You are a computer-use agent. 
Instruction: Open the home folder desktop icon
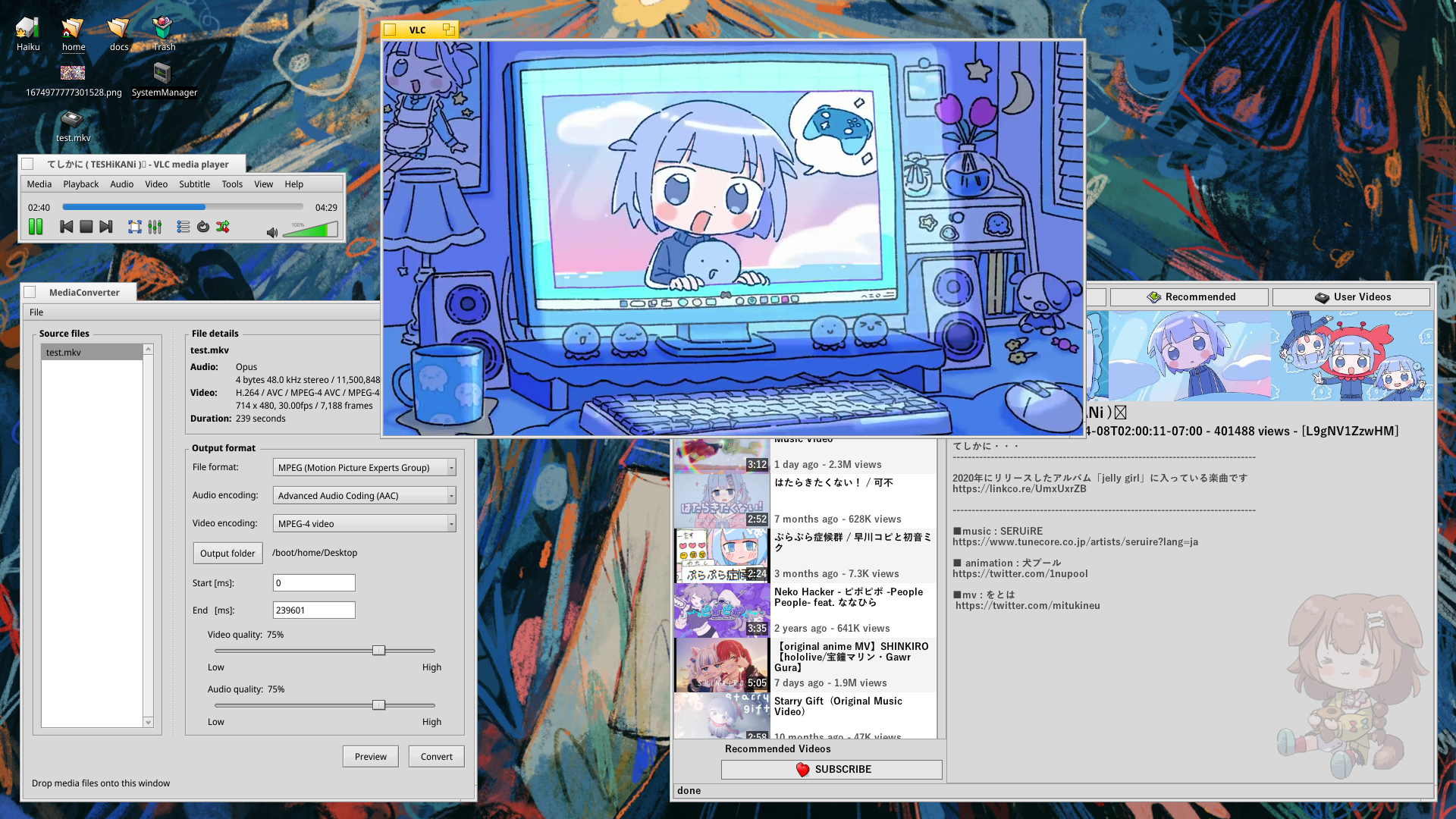(x=73, y=33)
